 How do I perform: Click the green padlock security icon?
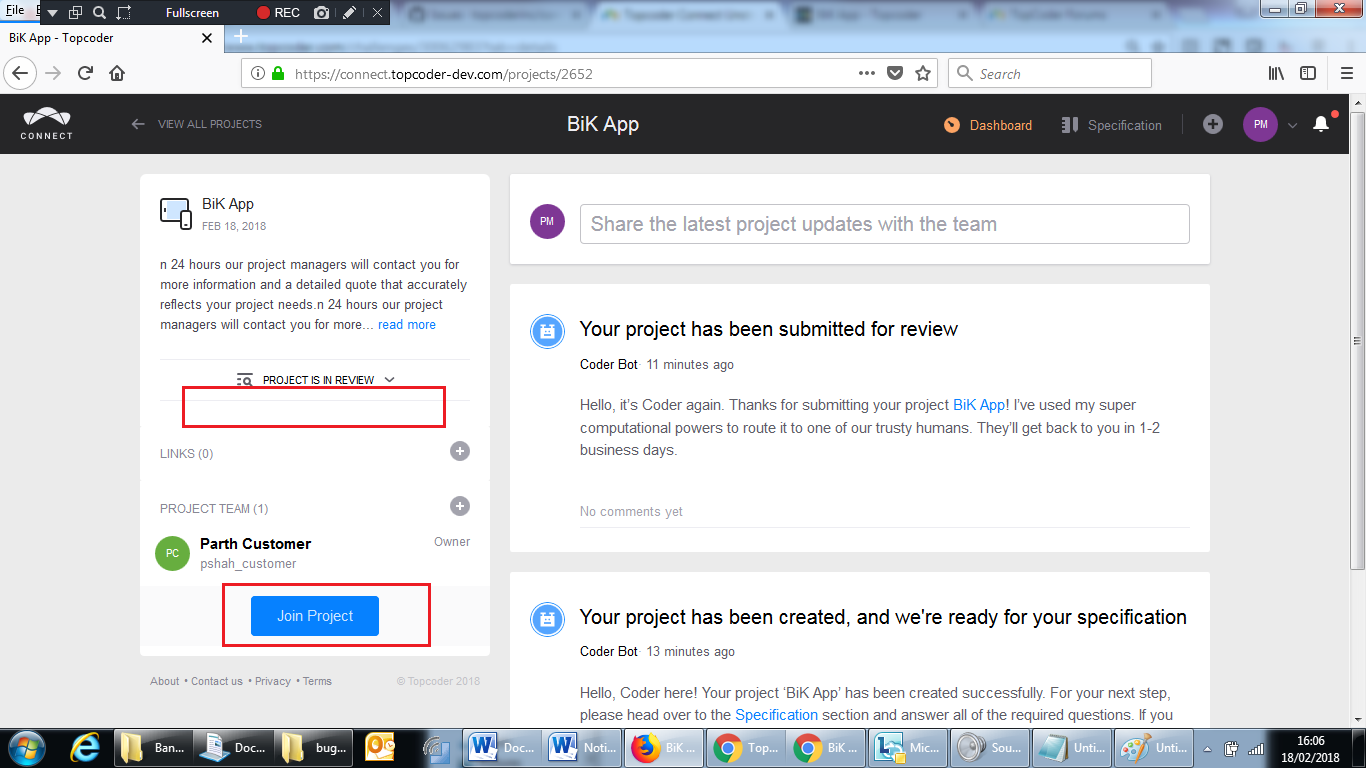277,73
